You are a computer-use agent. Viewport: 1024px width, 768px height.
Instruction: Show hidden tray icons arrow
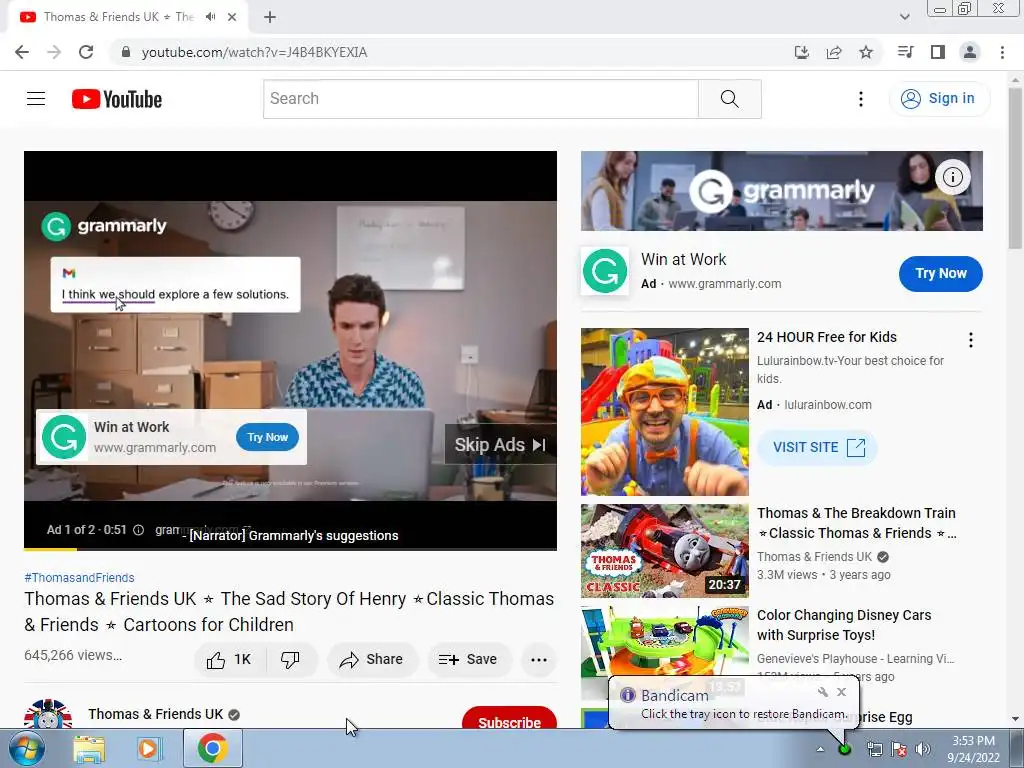click(x=820, y=749)
